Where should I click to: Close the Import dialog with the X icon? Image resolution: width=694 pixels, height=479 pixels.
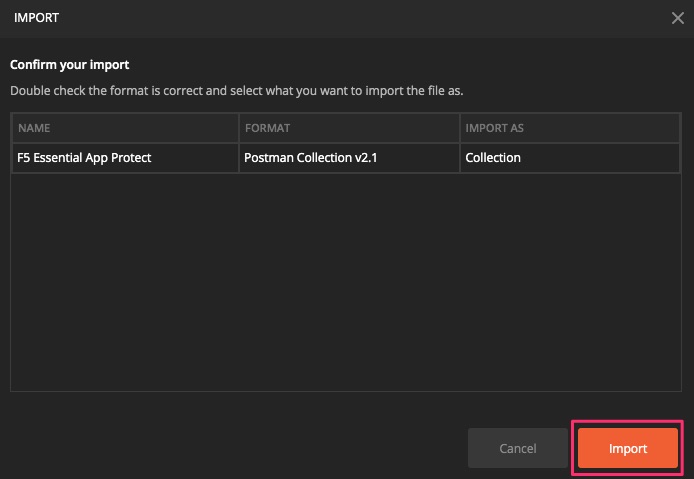pyautogui.click(x=678, y=18)
